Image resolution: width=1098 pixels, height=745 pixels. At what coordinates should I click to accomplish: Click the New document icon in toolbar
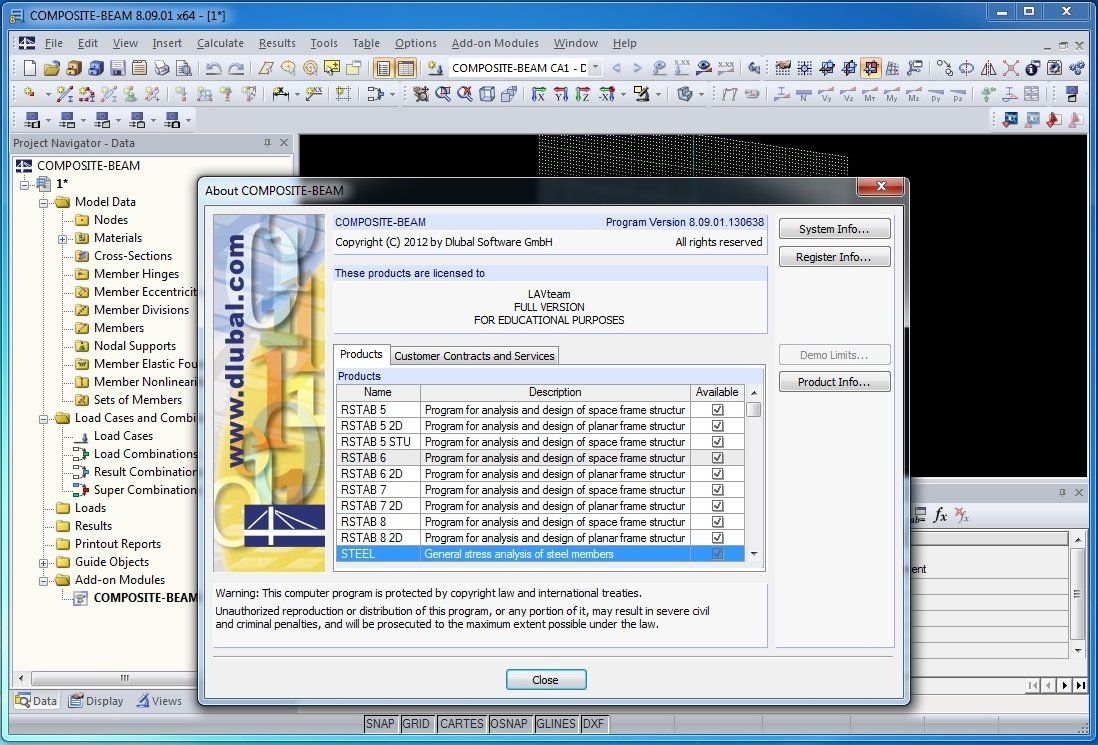[x=30, y=68]
